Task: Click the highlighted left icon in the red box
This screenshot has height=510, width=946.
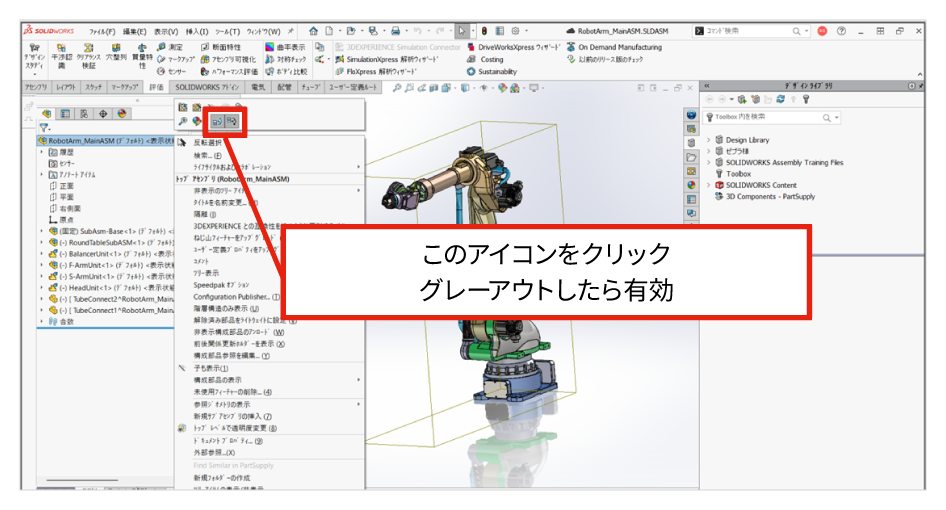Action: coord(216,122)
